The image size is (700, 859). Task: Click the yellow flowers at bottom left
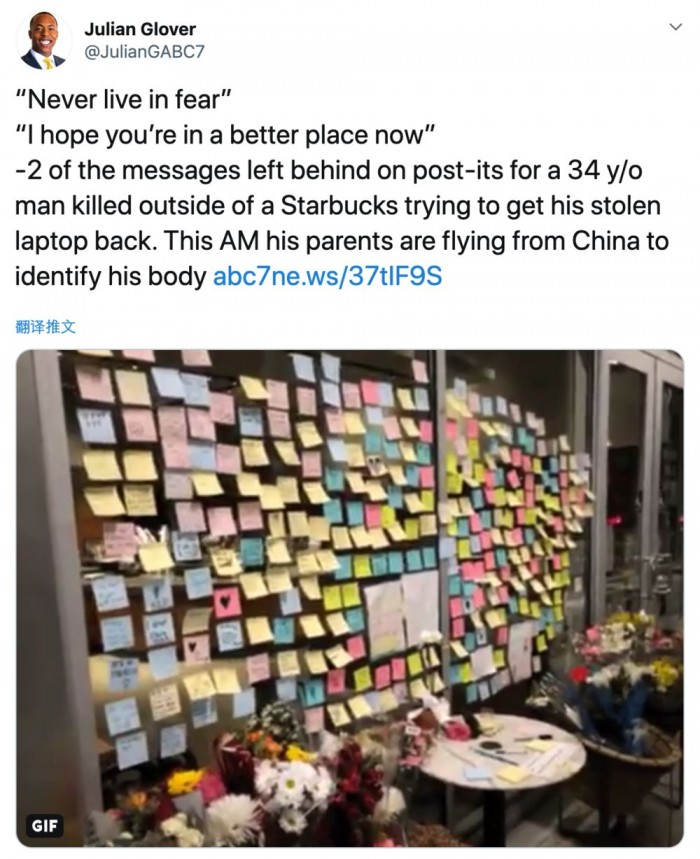[184, 782]
